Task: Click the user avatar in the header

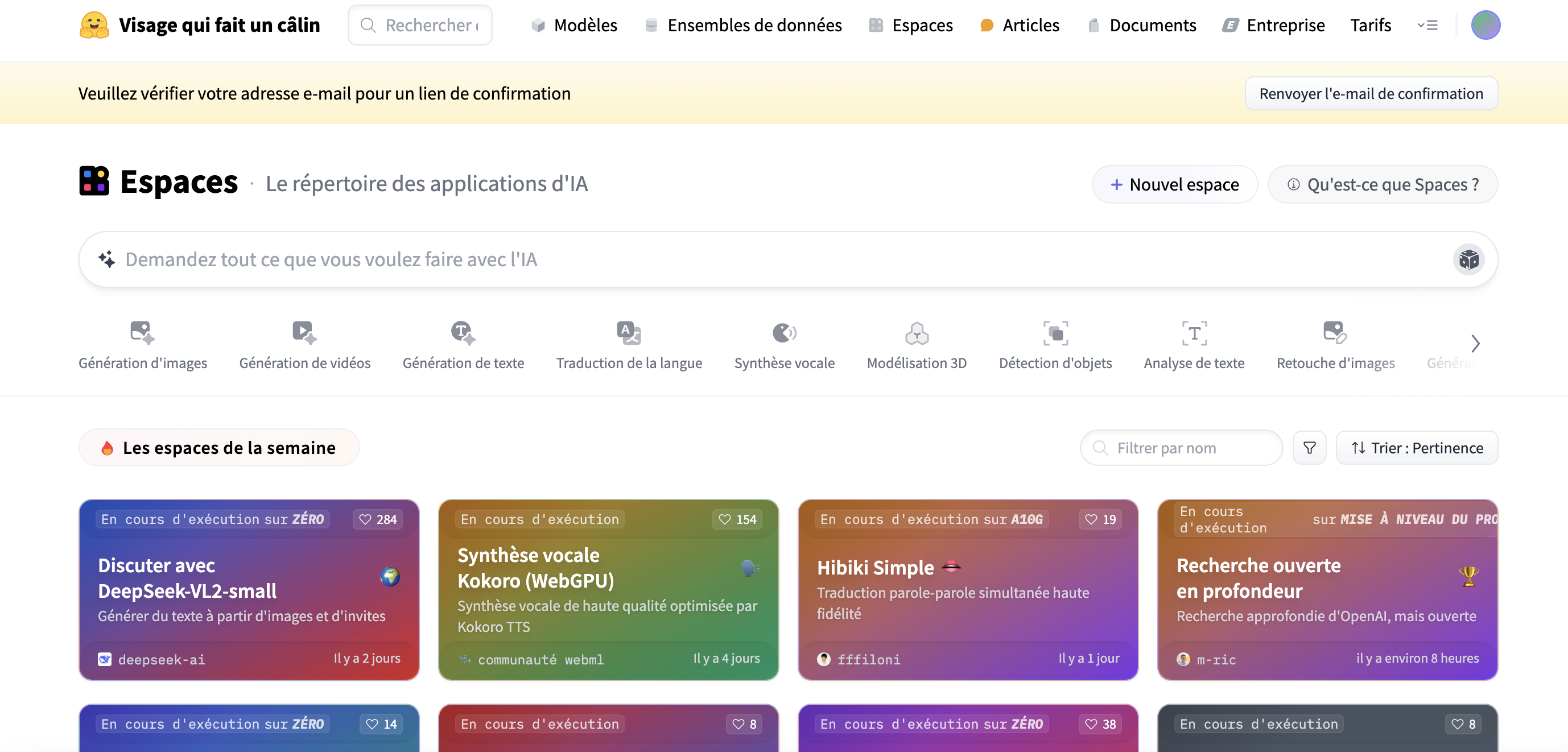Action: pos(1485,25)
